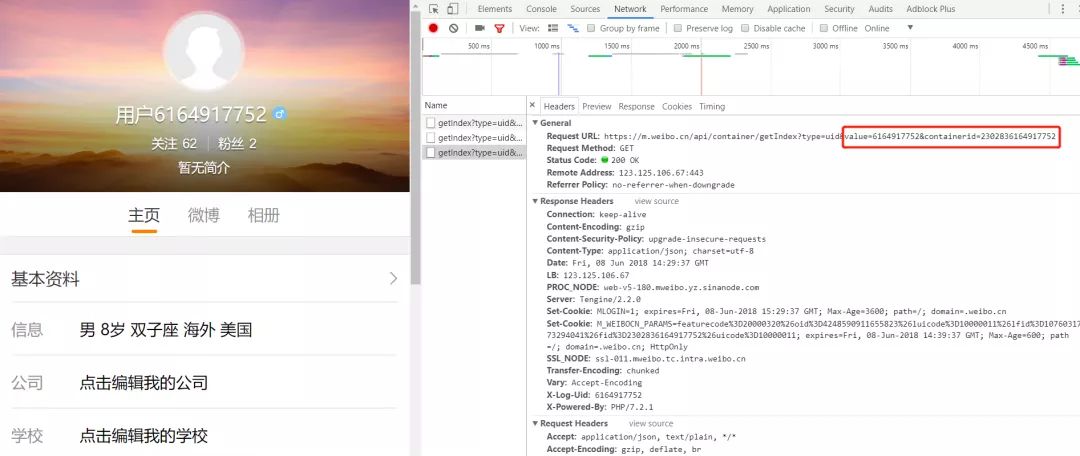Click the 2000 ms timeline marker
The height and width of the screenshot is (456, 1080).
pyautogui.click(x=687, y=46)
